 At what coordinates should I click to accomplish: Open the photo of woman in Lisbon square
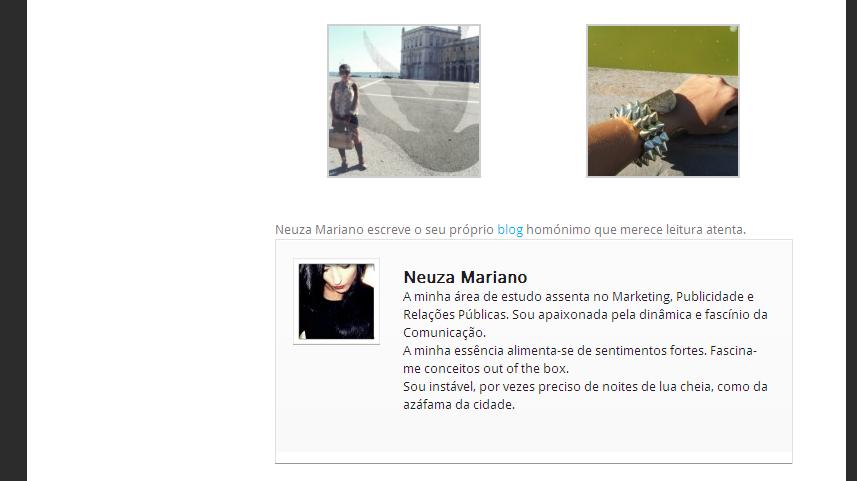click(404, 101)
